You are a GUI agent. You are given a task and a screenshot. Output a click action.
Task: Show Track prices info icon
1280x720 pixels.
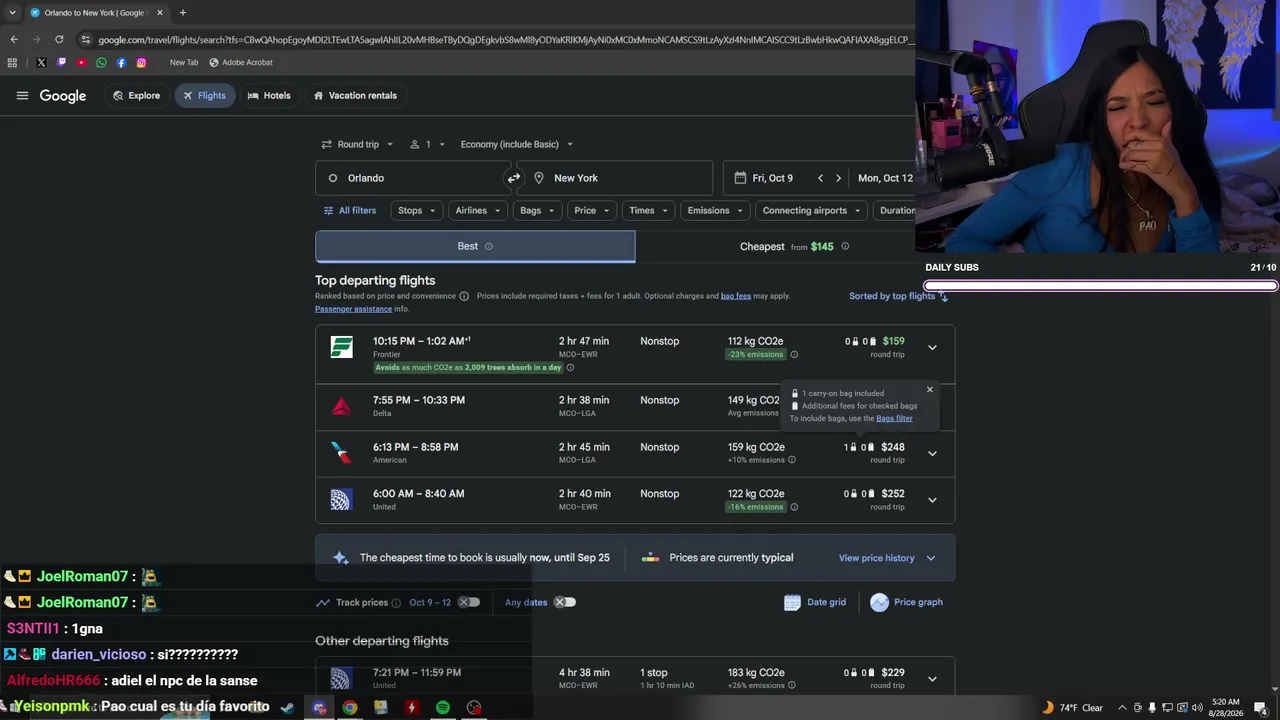396,603
